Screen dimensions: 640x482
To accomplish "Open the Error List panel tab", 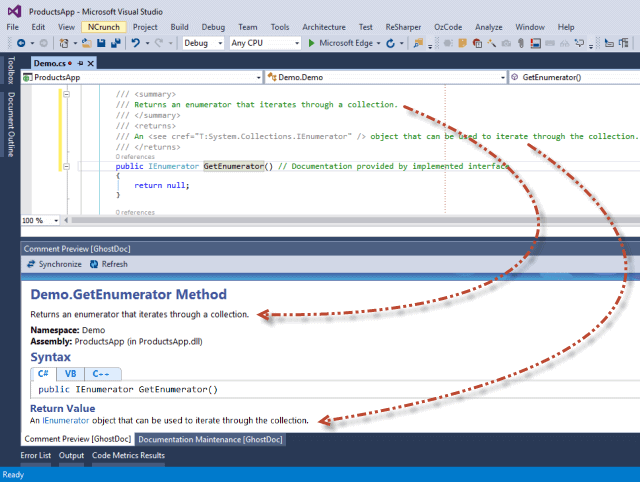I will 35,456.
